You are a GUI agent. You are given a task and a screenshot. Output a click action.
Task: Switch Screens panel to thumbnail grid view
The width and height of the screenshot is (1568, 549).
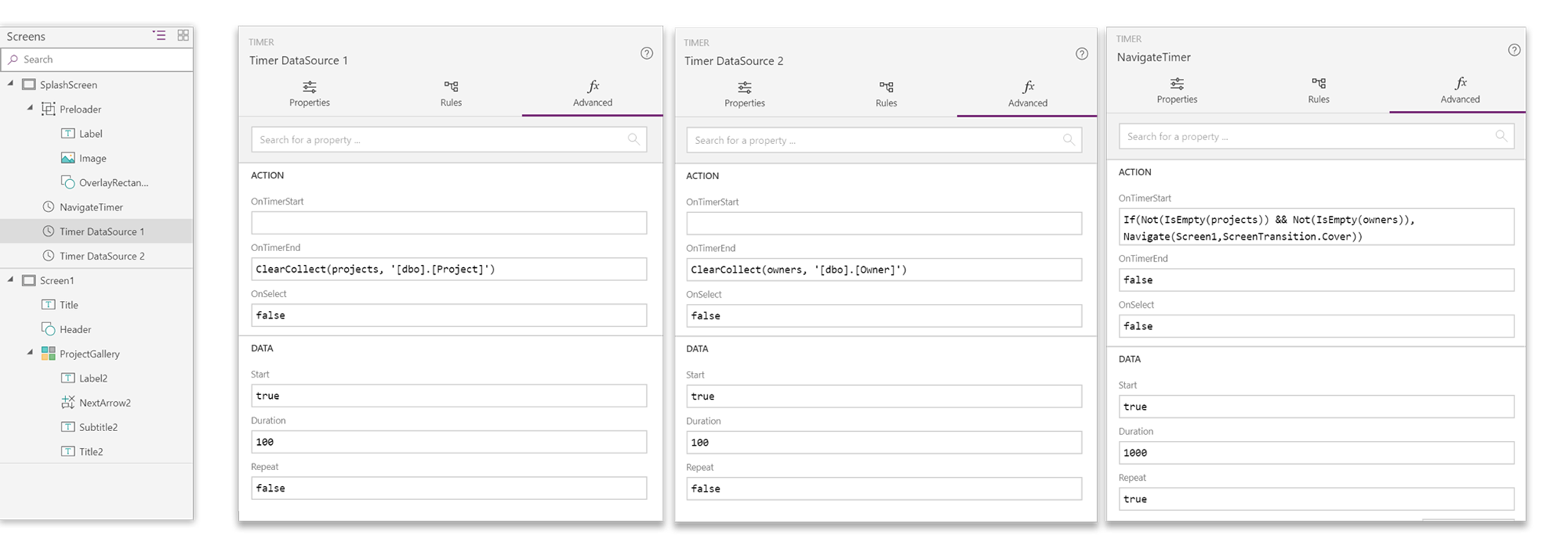[x=183, y=35]
